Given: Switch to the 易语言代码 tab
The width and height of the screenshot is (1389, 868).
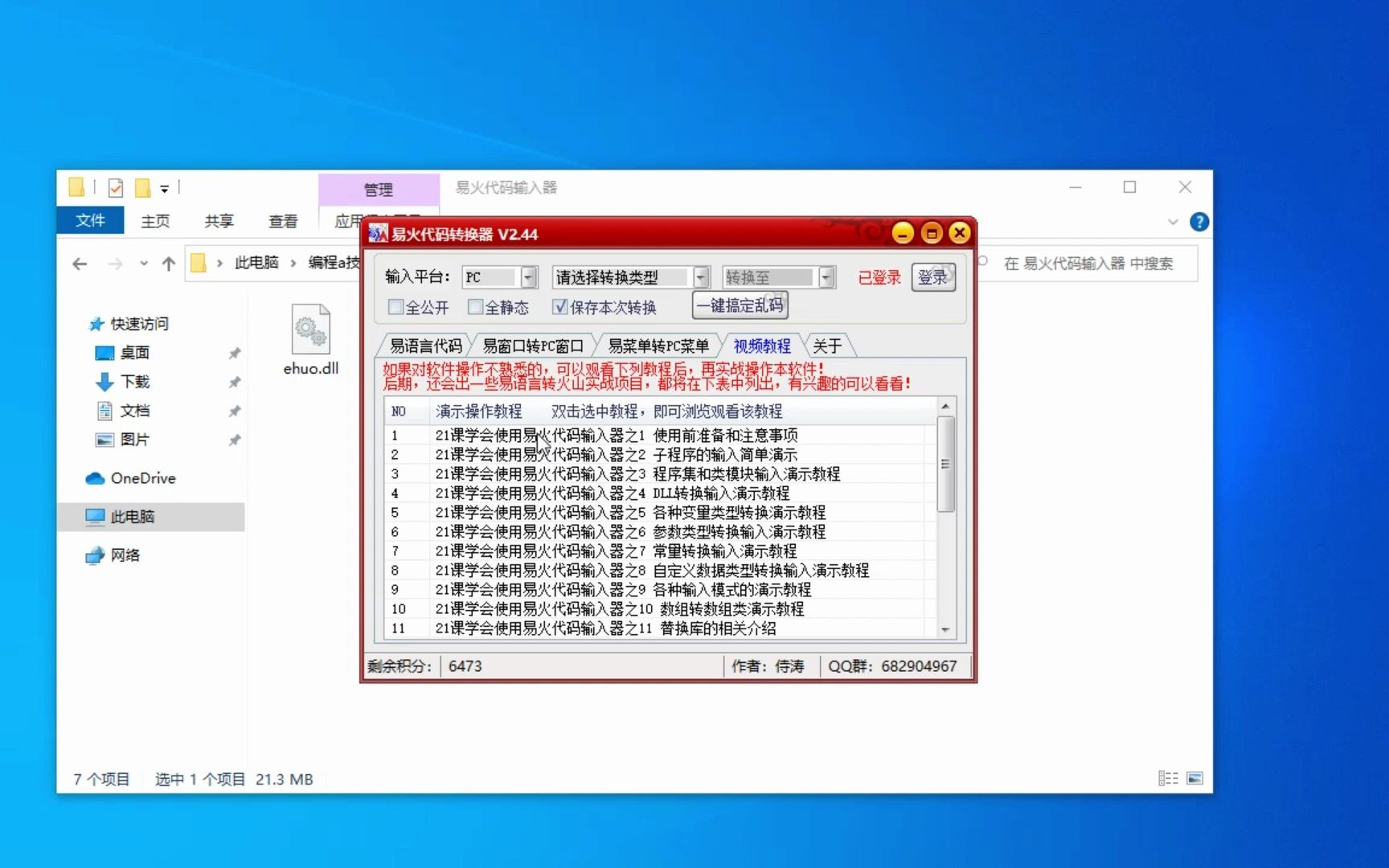Looking at the screenshot, I should point(425,346).
